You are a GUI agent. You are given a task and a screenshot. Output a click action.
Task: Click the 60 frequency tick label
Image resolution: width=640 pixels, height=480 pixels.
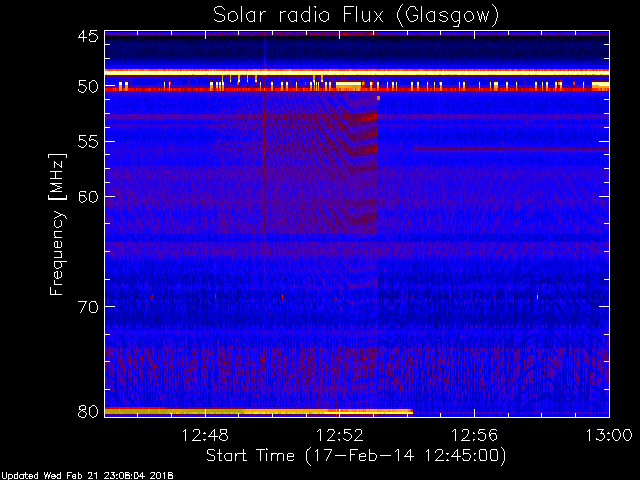88,196
